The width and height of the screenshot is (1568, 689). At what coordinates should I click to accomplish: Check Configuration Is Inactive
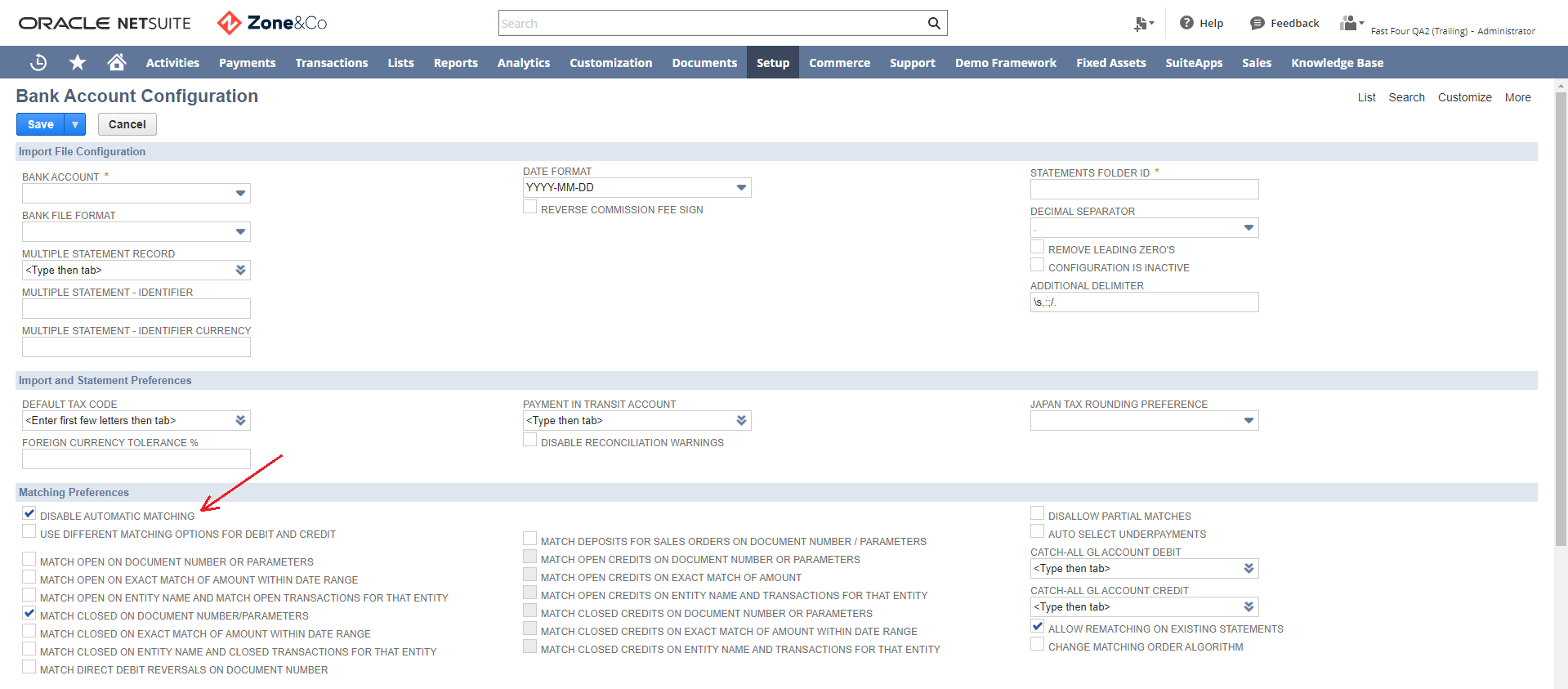[1038, 266]
